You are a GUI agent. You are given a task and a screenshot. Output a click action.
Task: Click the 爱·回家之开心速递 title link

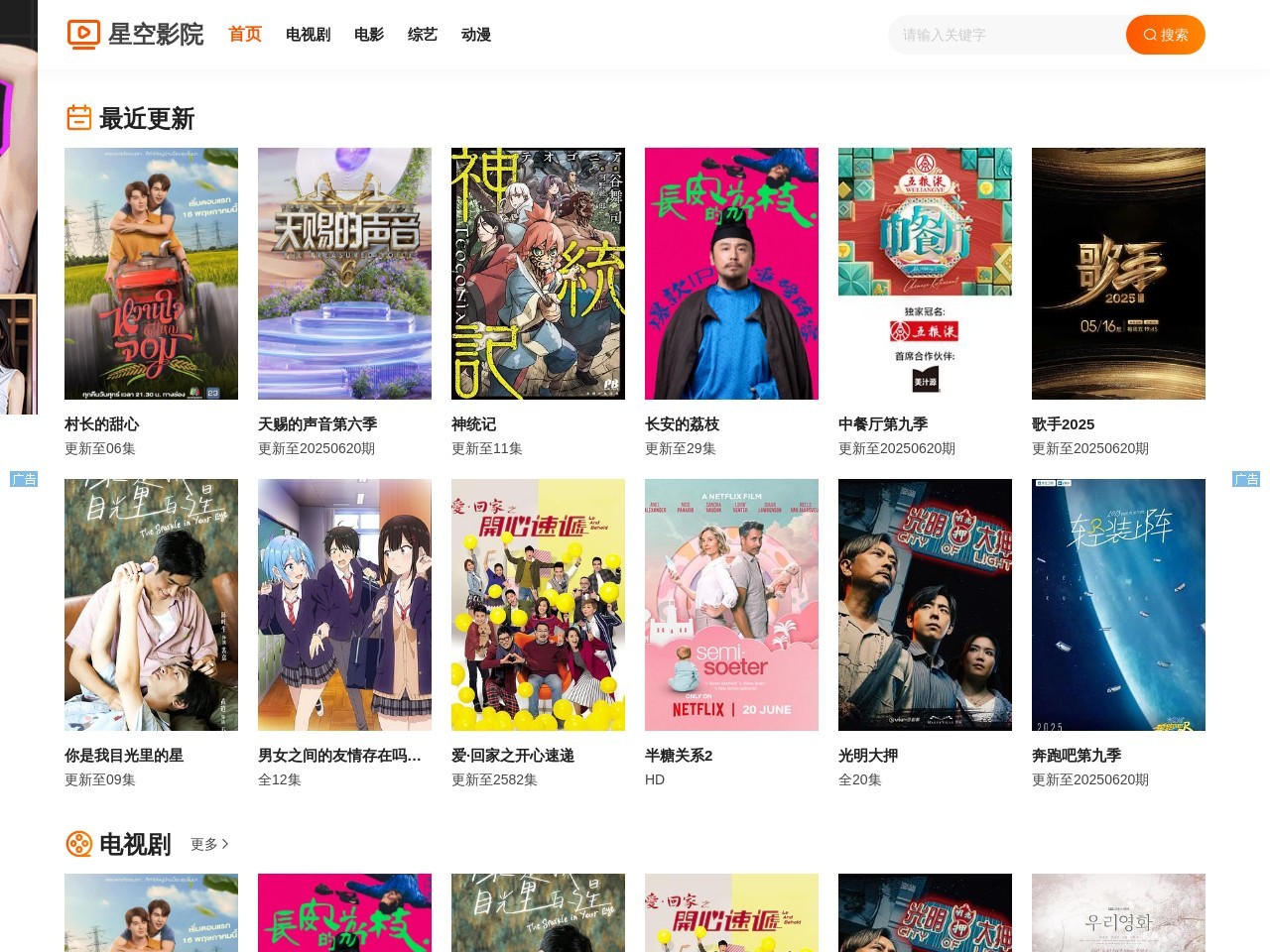pyautogui.click(x=513, y=756)
